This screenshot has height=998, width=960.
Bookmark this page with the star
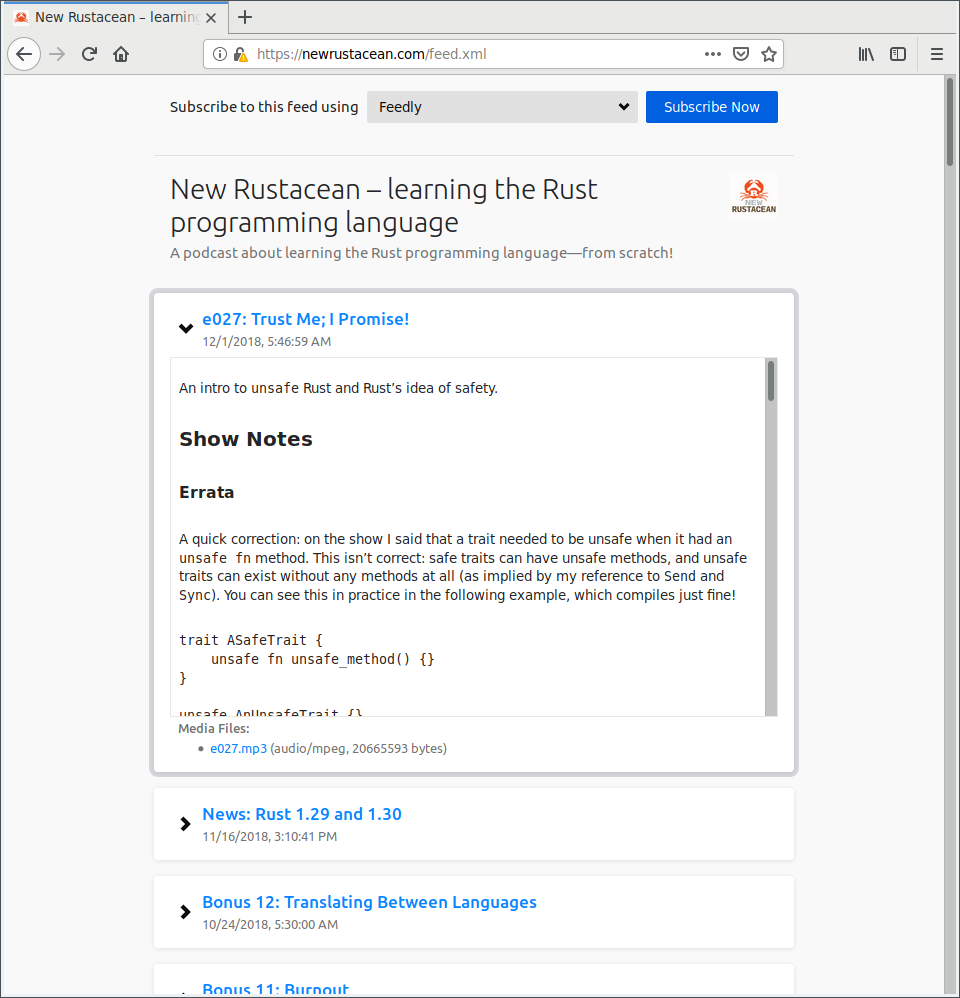point(769,54)
